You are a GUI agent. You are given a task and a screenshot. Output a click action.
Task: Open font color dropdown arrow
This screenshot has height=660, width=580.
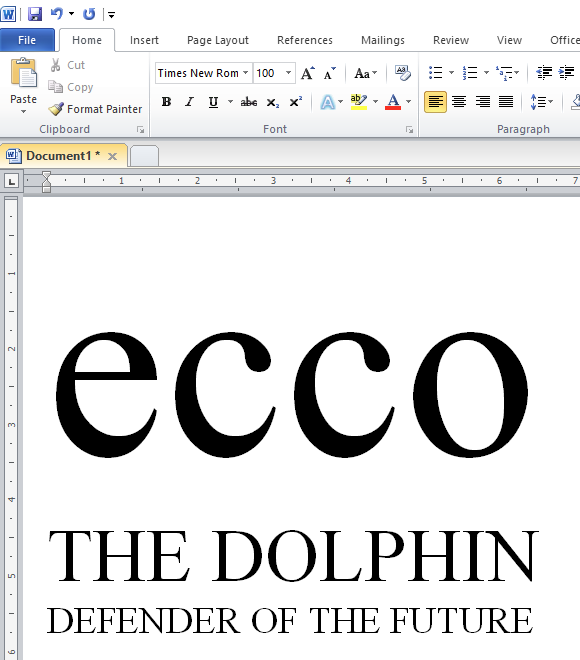tap(408, 102)
